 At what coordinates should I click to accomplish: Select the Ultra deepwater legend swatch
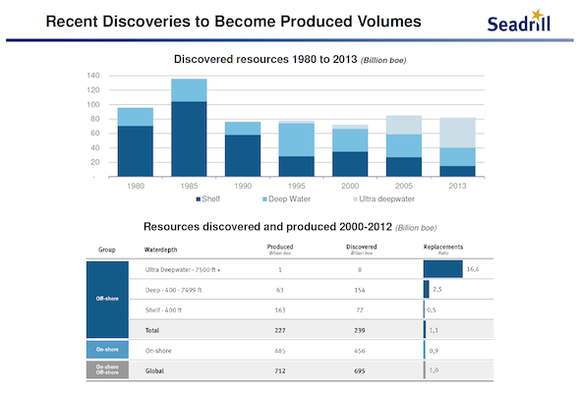[355, 199]
